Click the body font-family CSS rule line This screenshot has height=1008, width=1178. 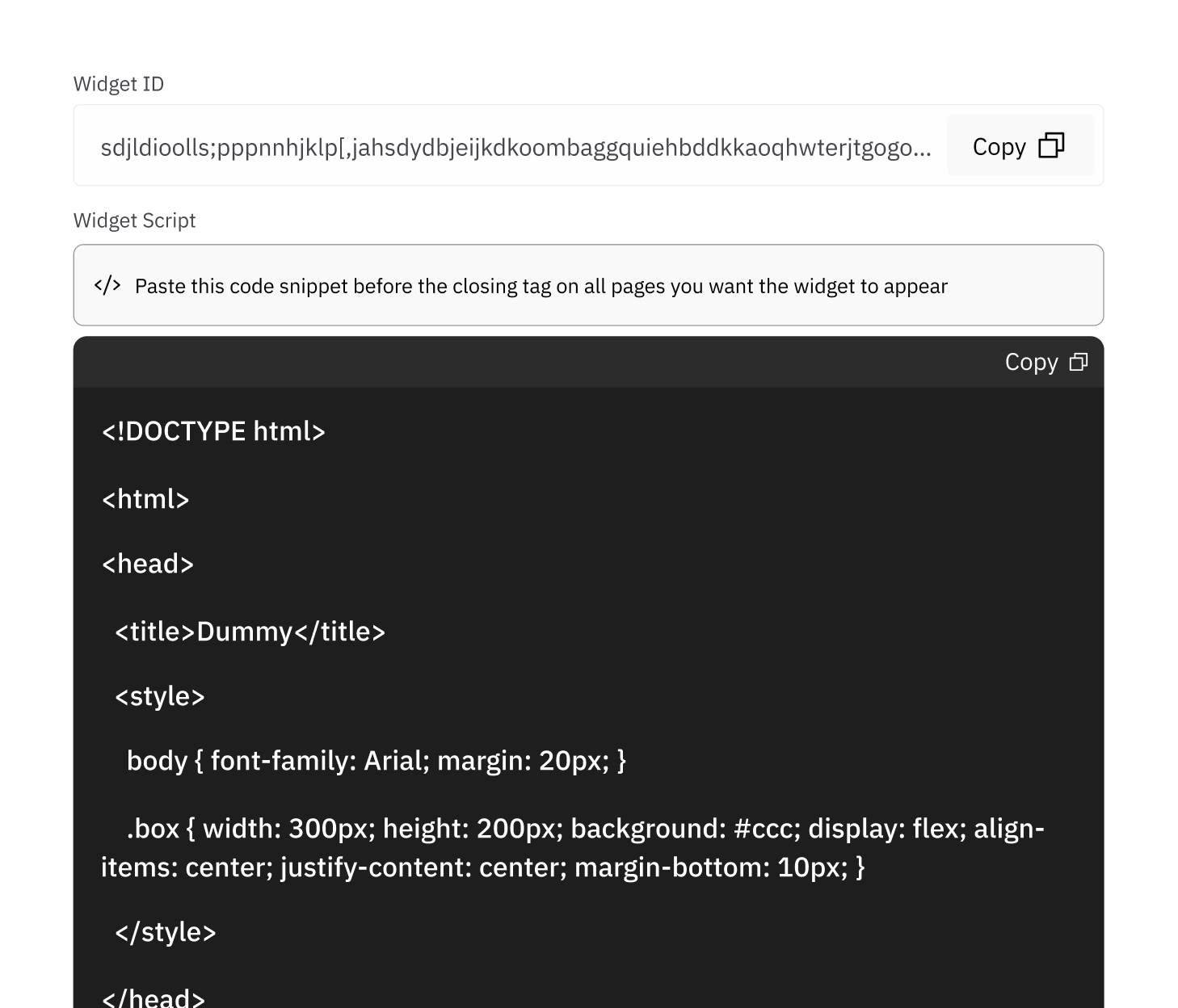click(377, 761)
